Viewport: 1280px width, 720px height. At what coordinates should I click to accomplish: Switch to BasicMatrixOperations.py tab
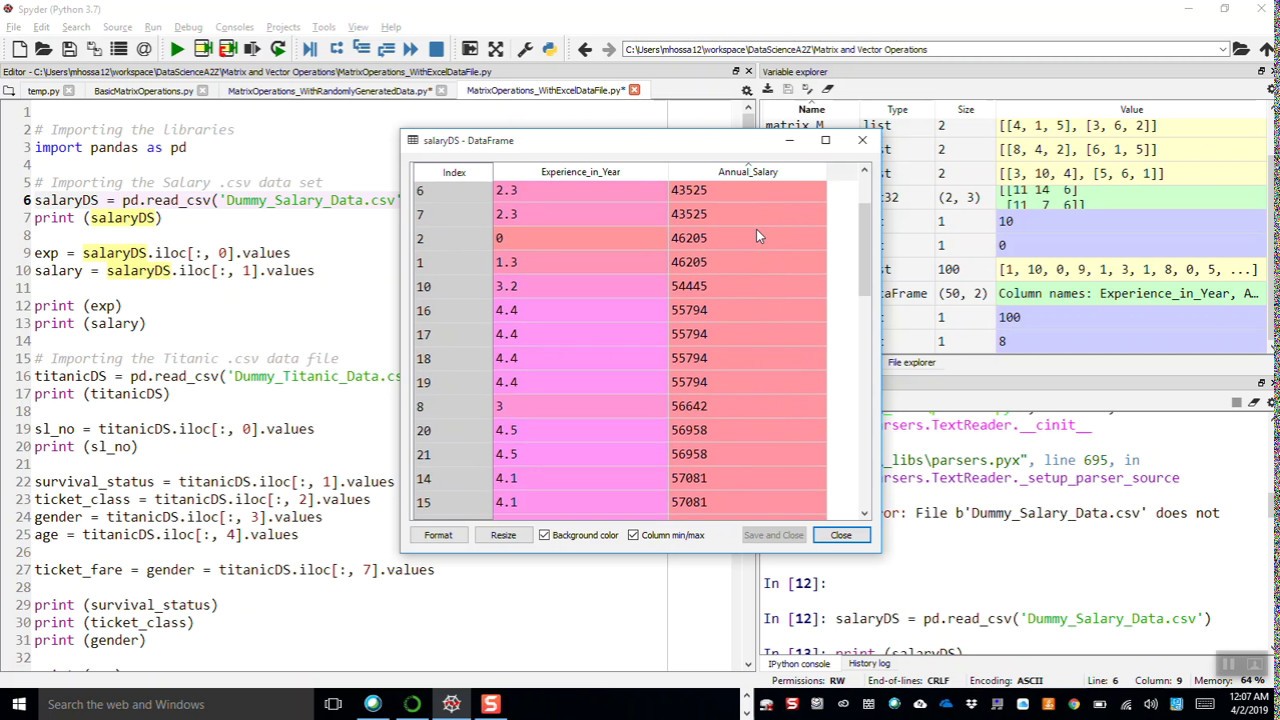point(143,91)
